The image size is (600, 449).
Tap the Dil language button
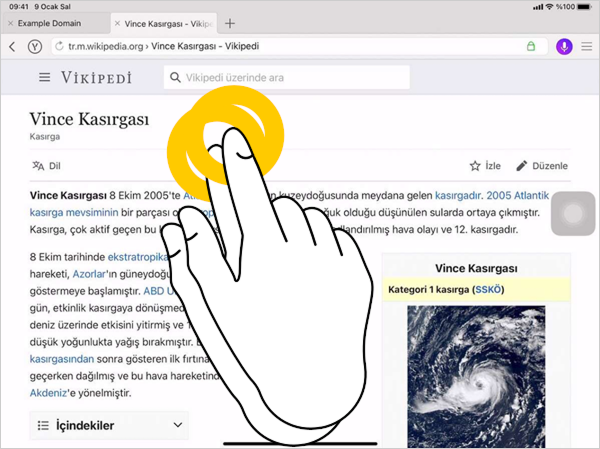(46, 166)
